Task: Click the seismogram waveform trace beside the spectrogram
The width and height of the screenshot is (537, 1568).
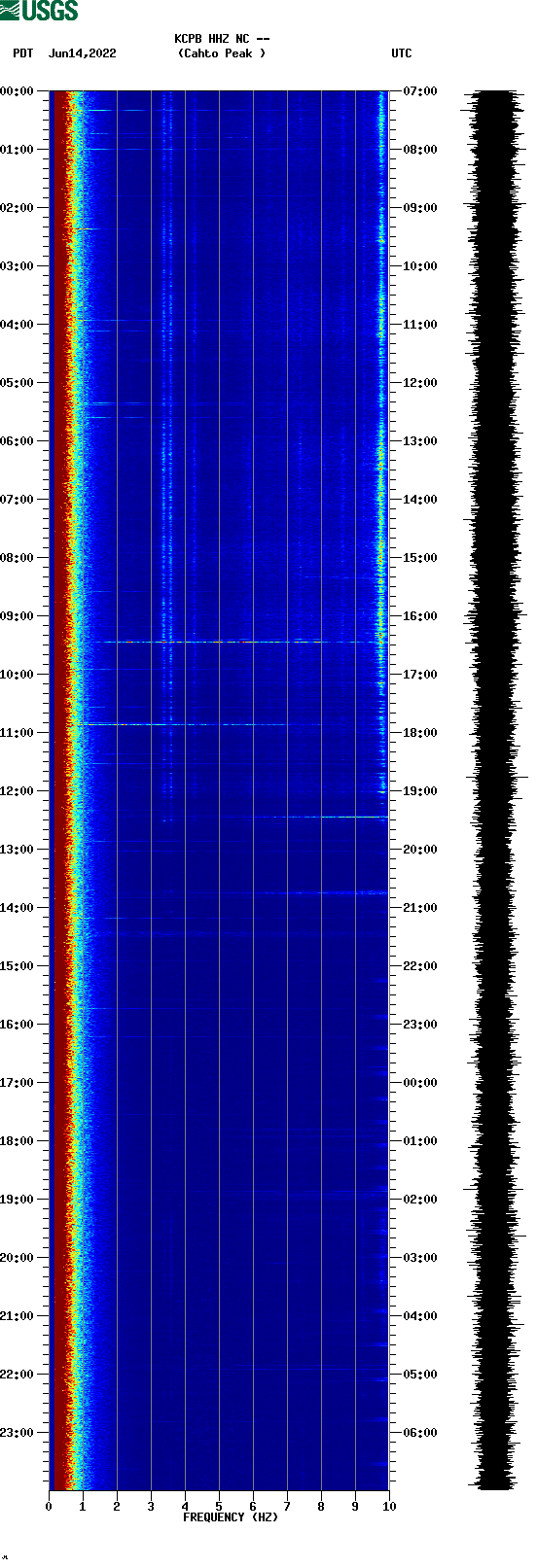Action: click(495, 790)
